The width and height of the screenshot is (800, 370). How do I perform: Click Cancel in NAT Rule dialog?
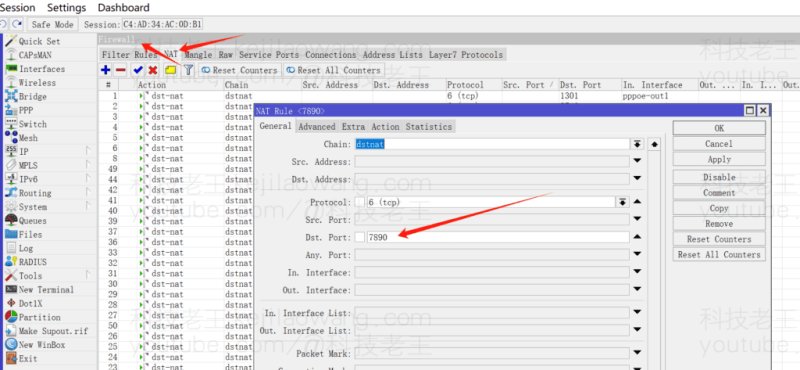pyautogui.click(x=719, y=144)
